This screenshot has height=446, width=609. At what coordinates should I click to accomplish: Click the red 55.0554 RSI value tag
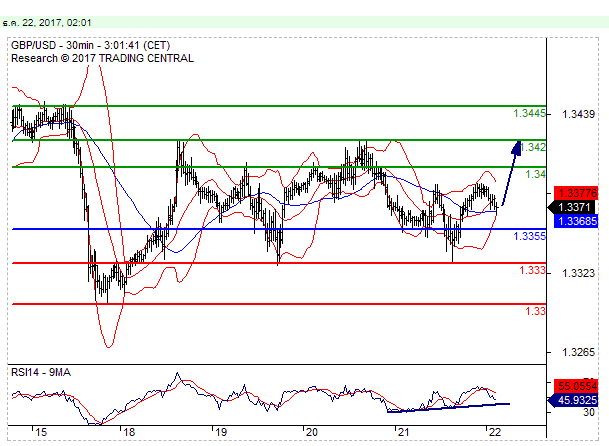(575, 385)
